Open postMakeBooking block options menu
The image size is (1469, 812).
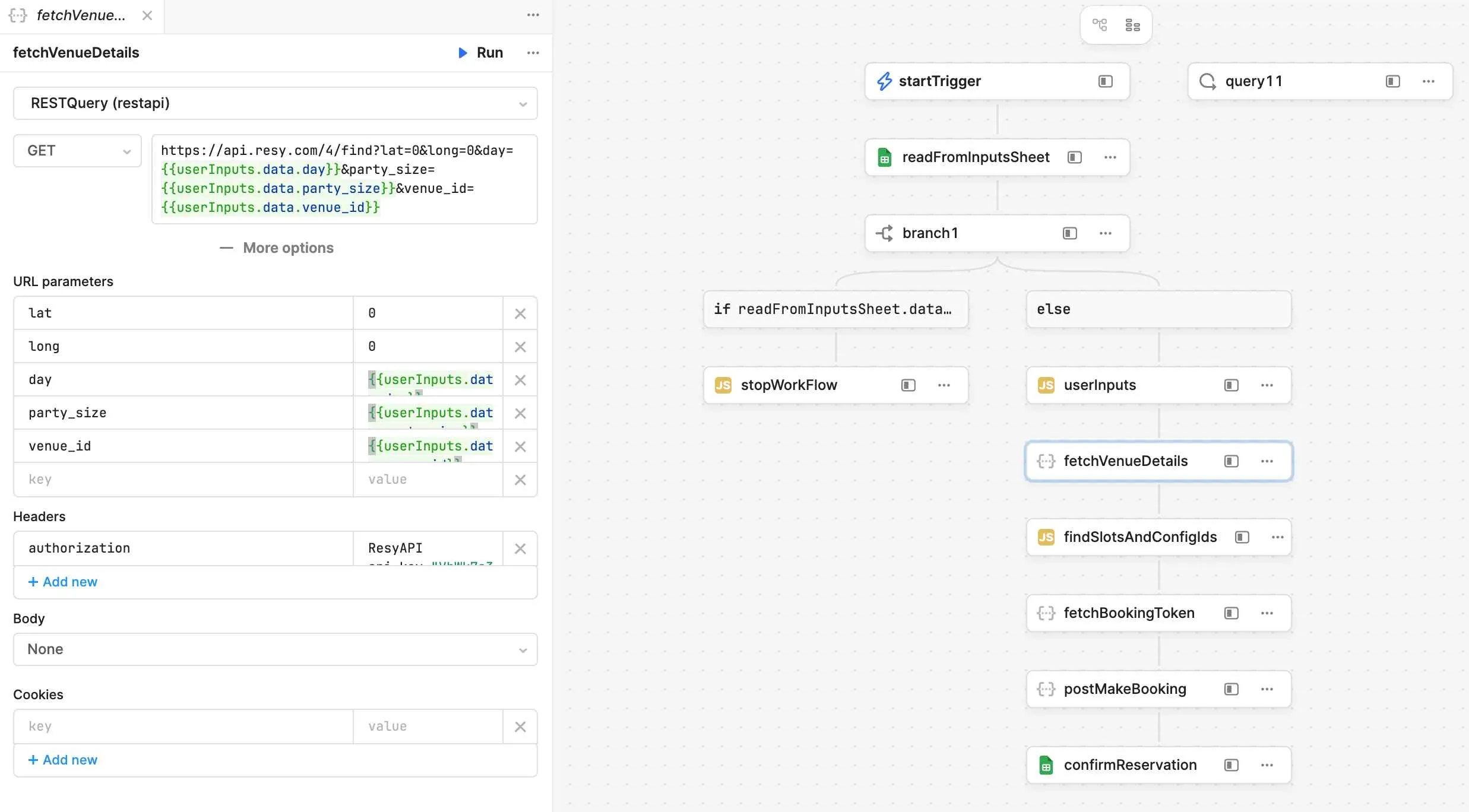tap(1267, 689)
